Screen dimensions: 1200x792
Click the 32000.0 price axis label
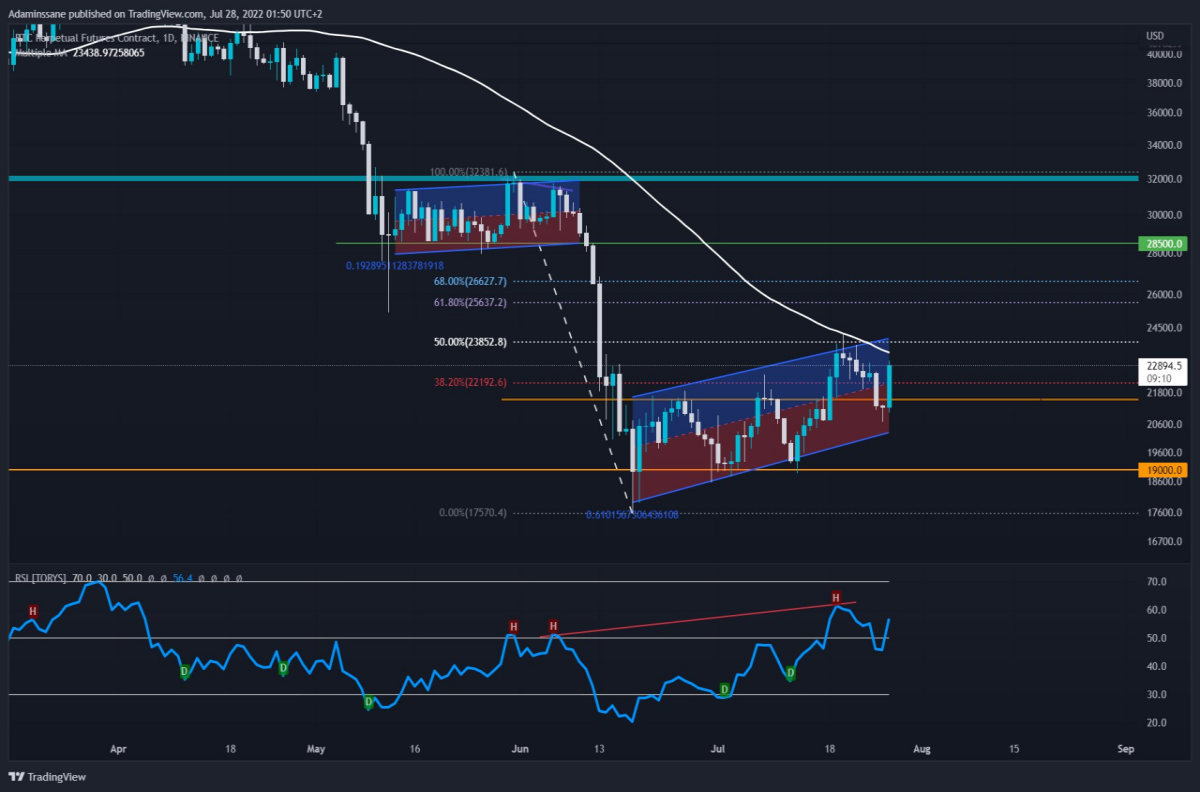pos(1164,179)
